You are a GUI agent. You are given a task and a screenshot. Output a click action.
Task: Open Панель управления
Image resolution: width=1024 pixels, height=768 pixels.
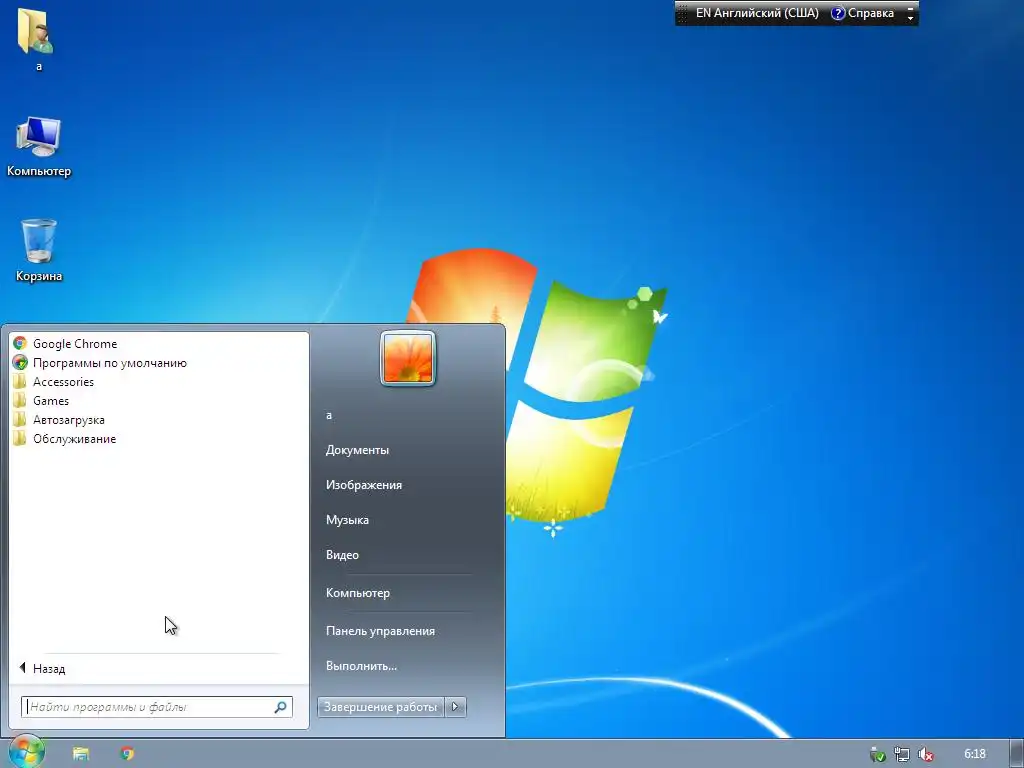380,631
